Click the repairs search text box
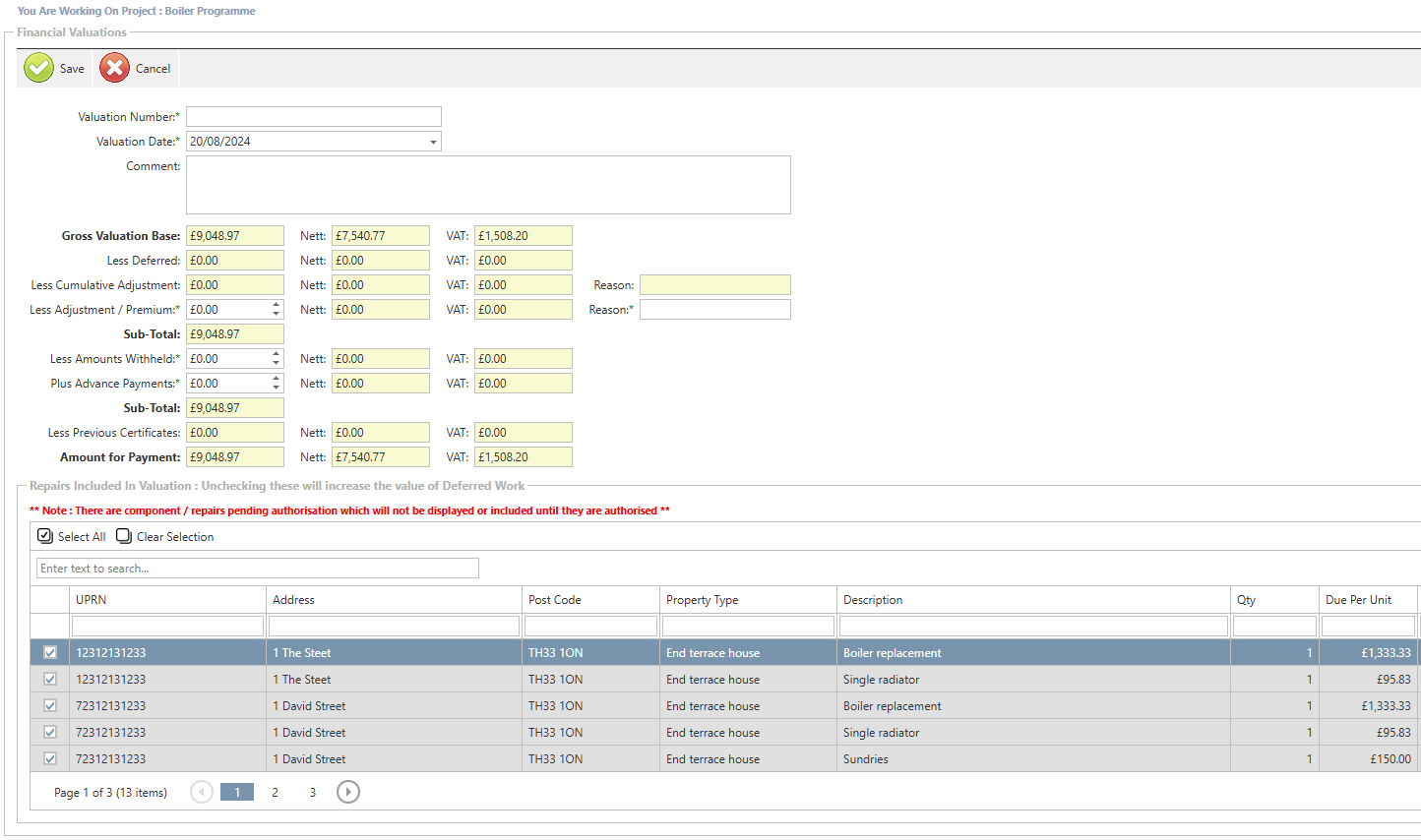Screen dimensions: 1421x840 pyautogui.click(x=257, y=569)
